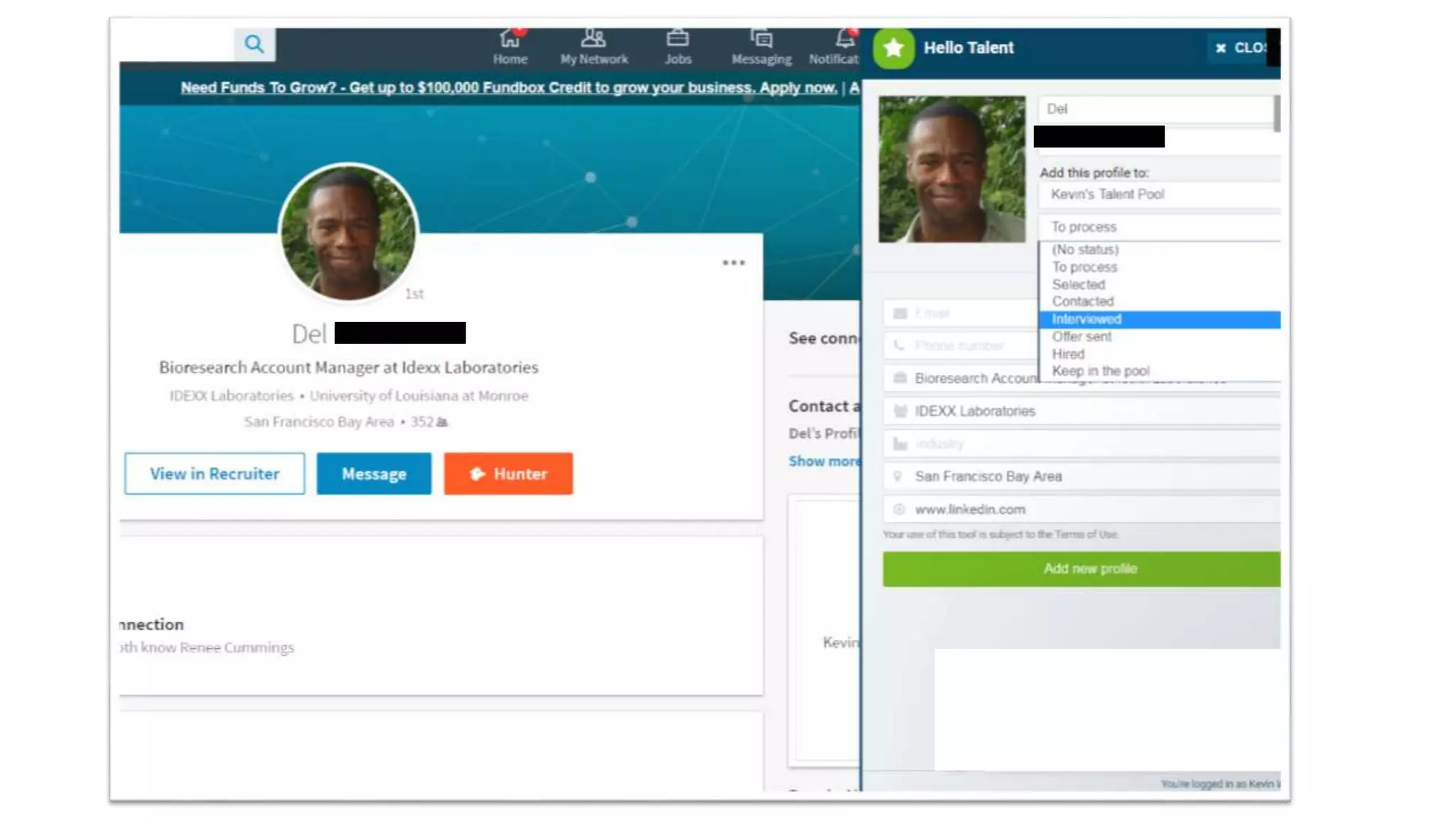Open the Messaging icon
This screenshot has width=1456, height=819.
[761, 38]
